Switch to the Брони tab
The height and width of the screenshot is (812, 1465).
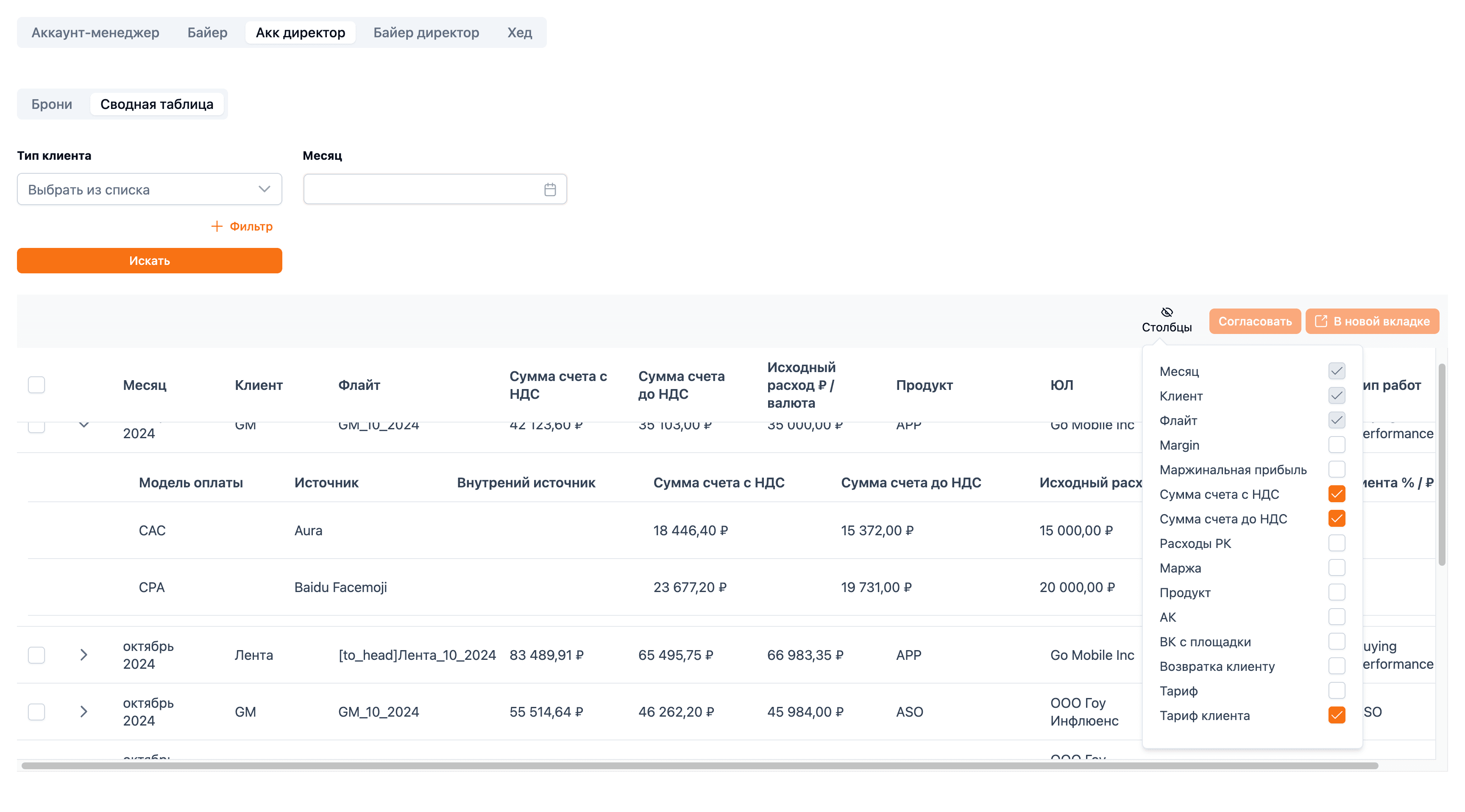click(52, 104)
